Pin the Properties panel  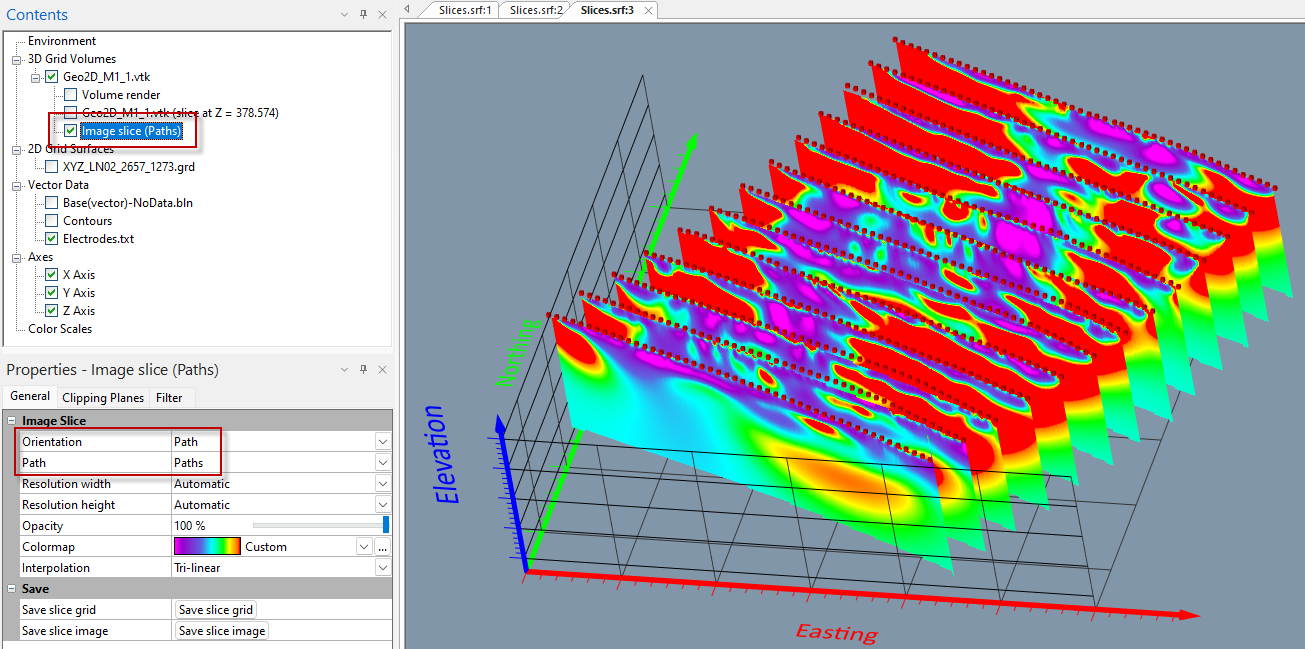tap(363, 370)
